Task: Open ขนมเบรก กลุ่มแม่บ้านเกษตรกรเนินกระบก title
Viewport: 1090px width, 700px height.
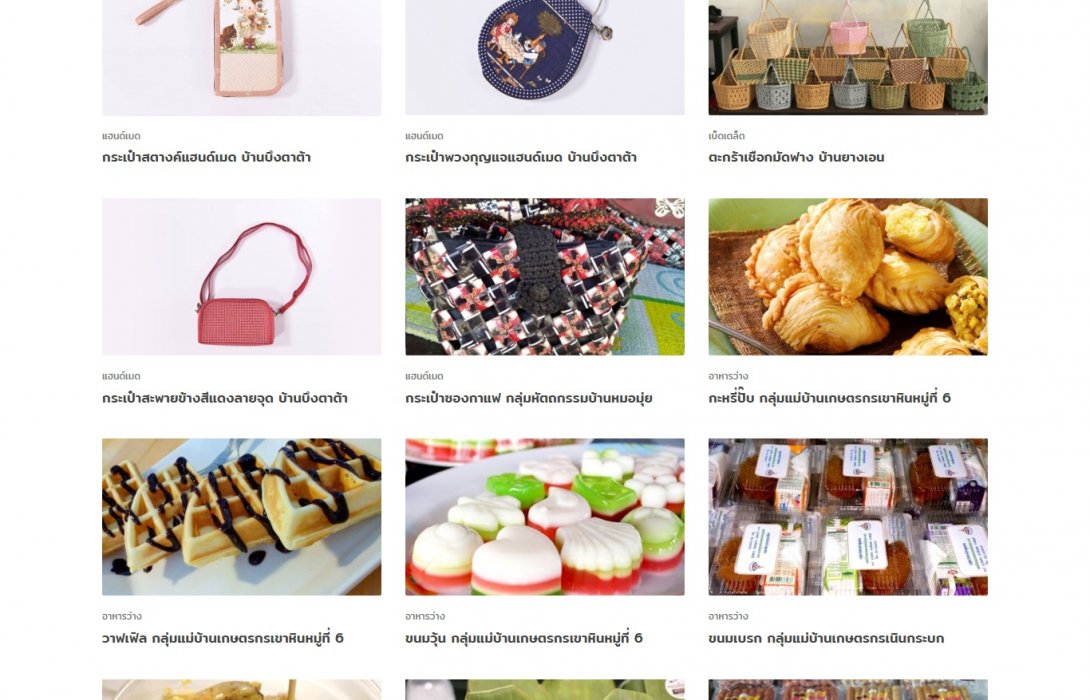Action: (x=826, y=638)
